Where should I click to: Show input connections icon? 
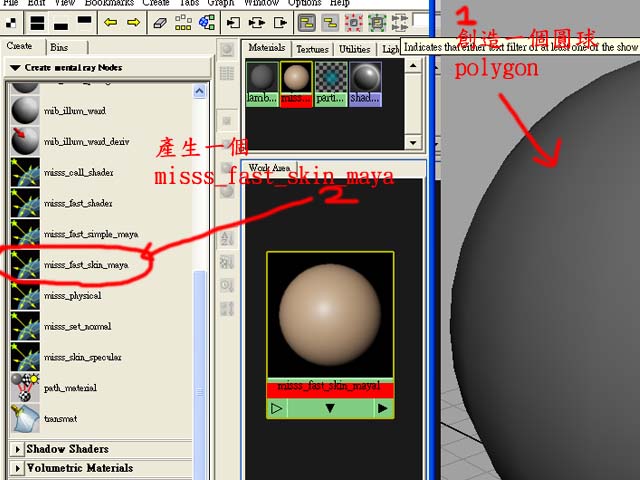coord(233,22)
